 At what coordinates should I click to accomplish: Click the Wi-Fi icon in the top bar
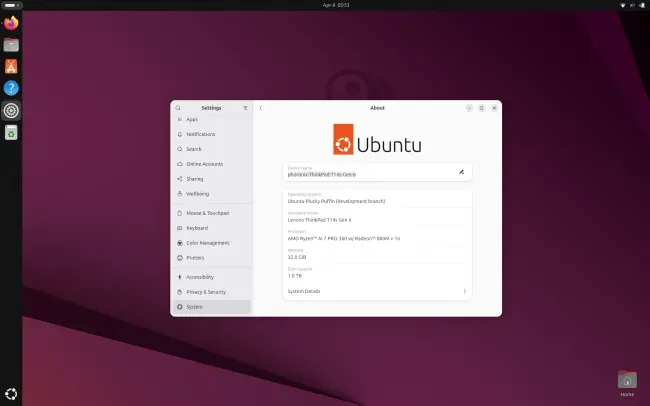pyautogui.click(x=623, y=5)
